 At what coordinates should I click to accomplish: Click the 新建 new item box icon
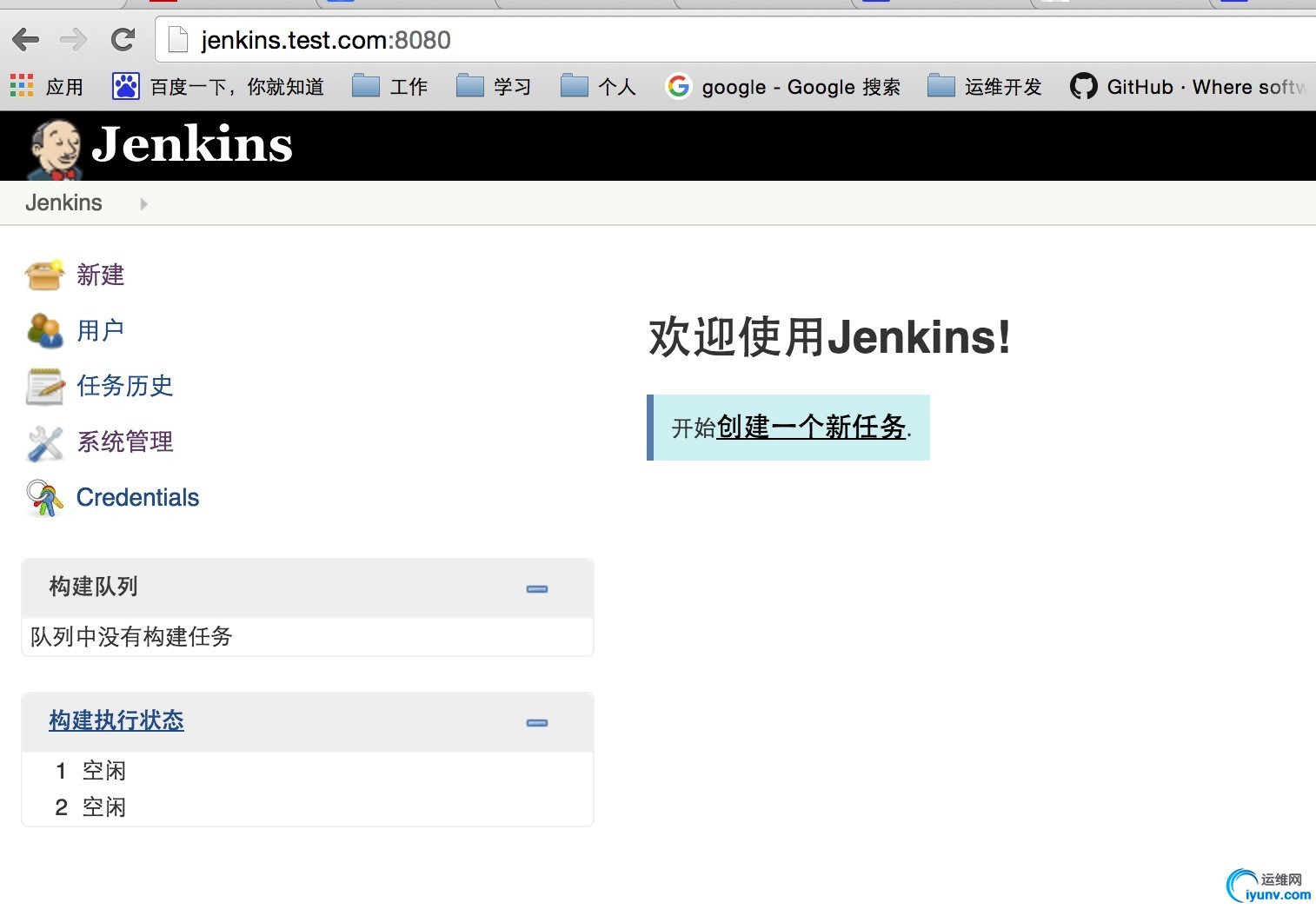coord(44,275)
